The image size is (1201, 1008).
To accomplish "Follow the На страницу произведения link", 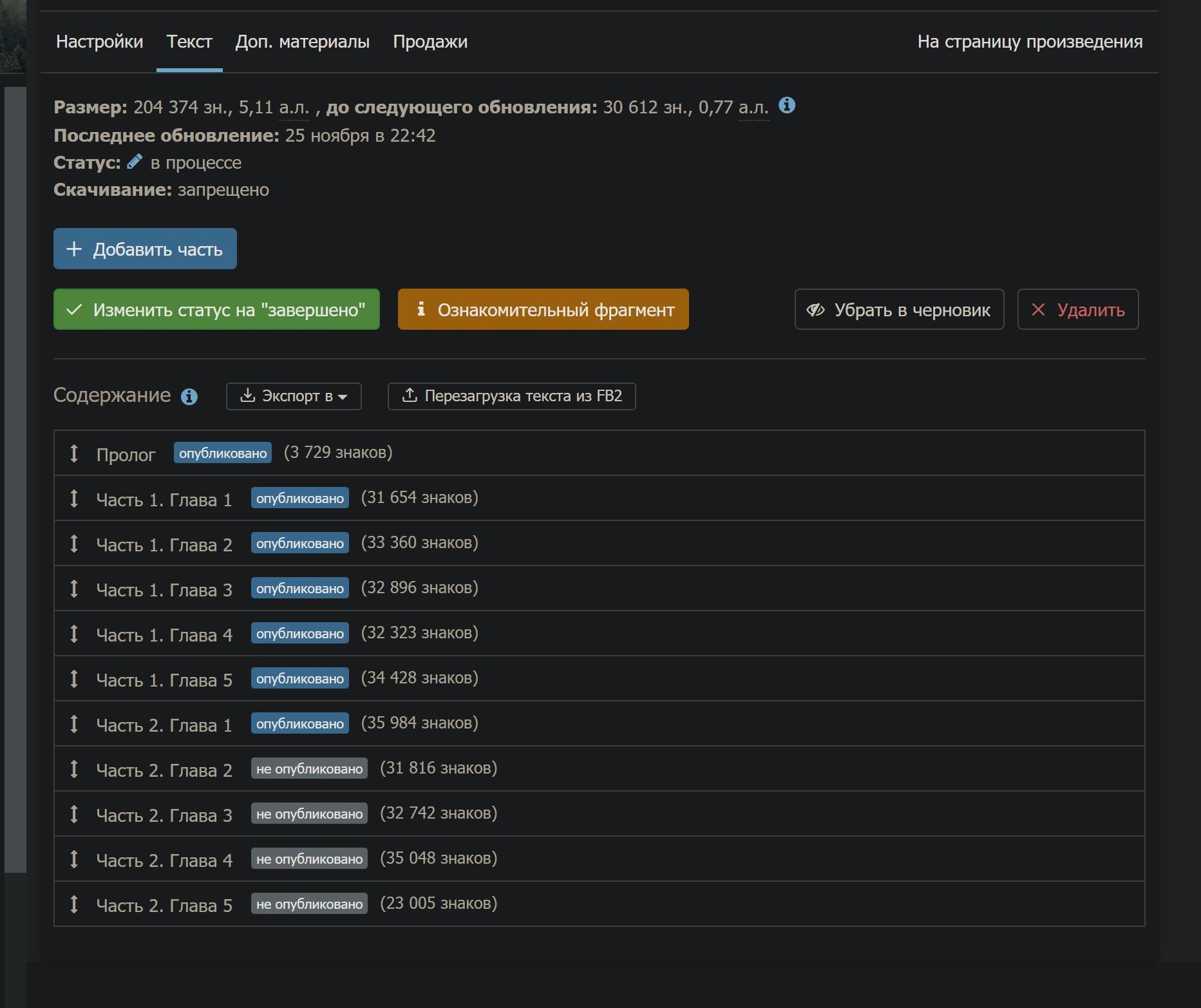I will pyautogui.click(x=1030, y=42).
